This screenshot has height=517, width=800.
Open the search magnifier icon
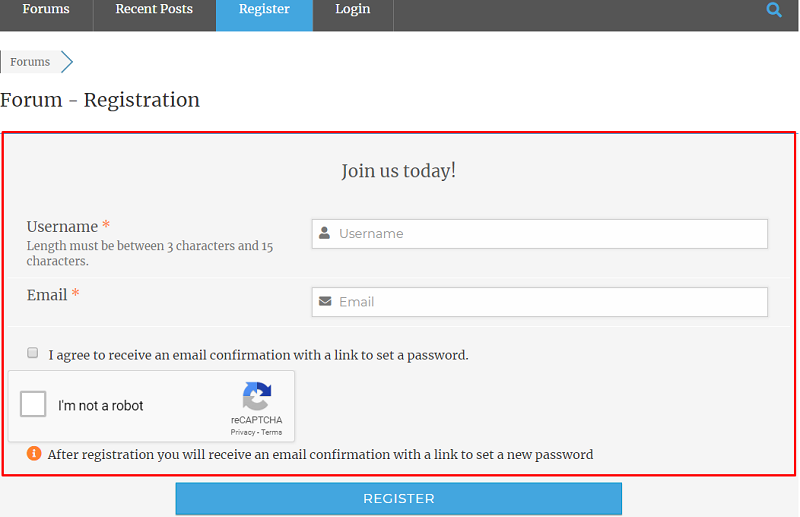(774, 10)
